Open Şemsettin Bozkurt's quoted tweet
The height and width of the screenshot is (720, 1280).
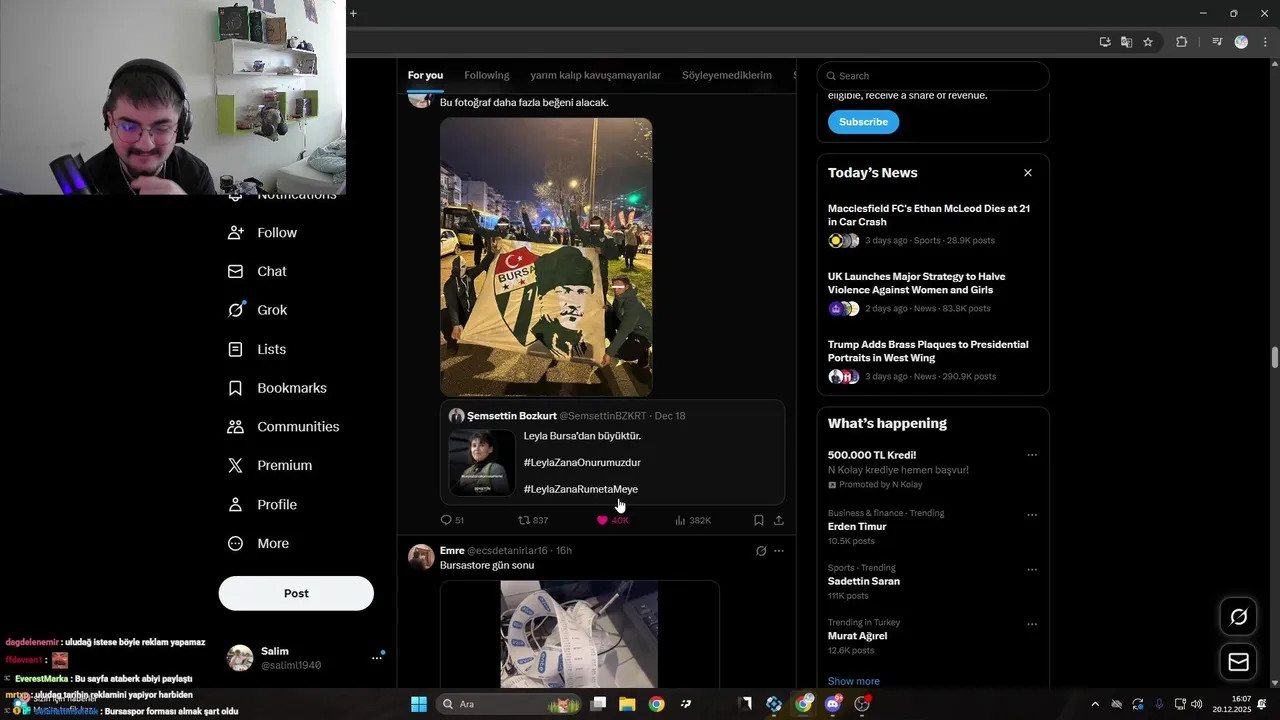613,452
